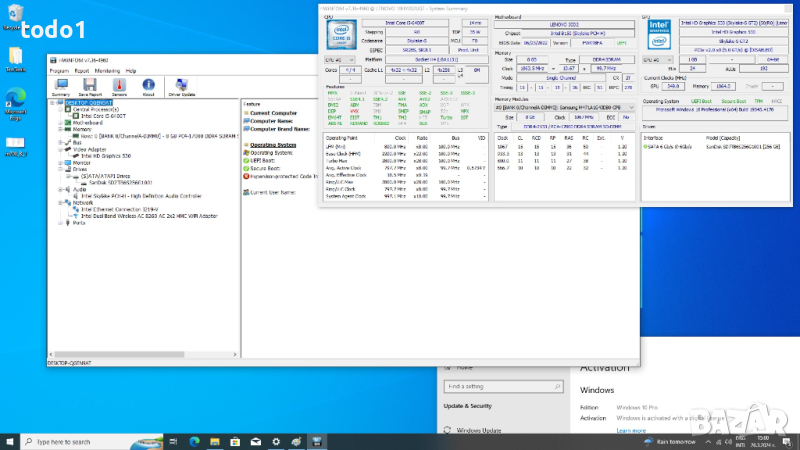This screenshot has height=450, width=800.
Task: Open Microsoft Edge from the taskbar
Action: 195,441
